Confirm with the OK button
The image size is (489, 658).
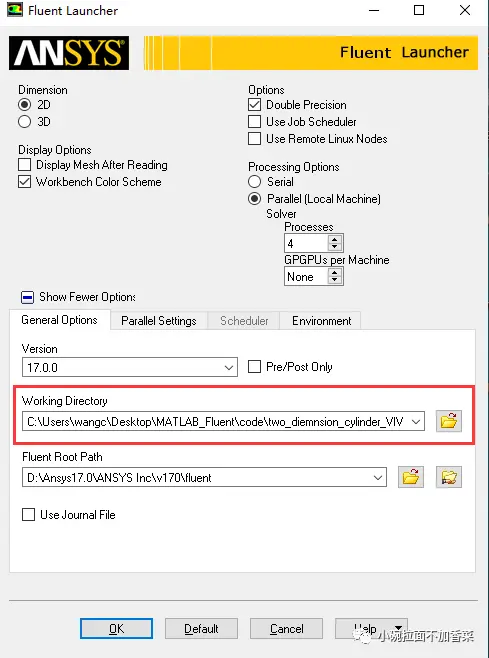(x=116, y=629)
